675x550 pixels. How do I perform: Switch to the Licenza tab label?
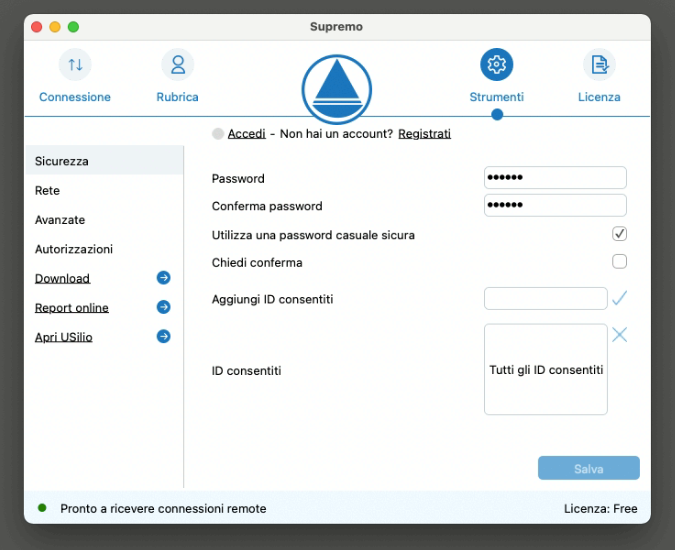599,97
